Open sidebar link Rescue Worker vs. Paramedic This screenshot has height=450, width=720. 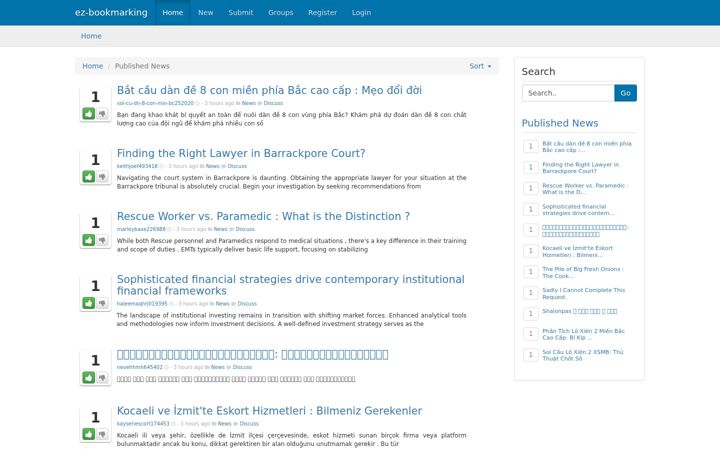click(x=585, y=189)
